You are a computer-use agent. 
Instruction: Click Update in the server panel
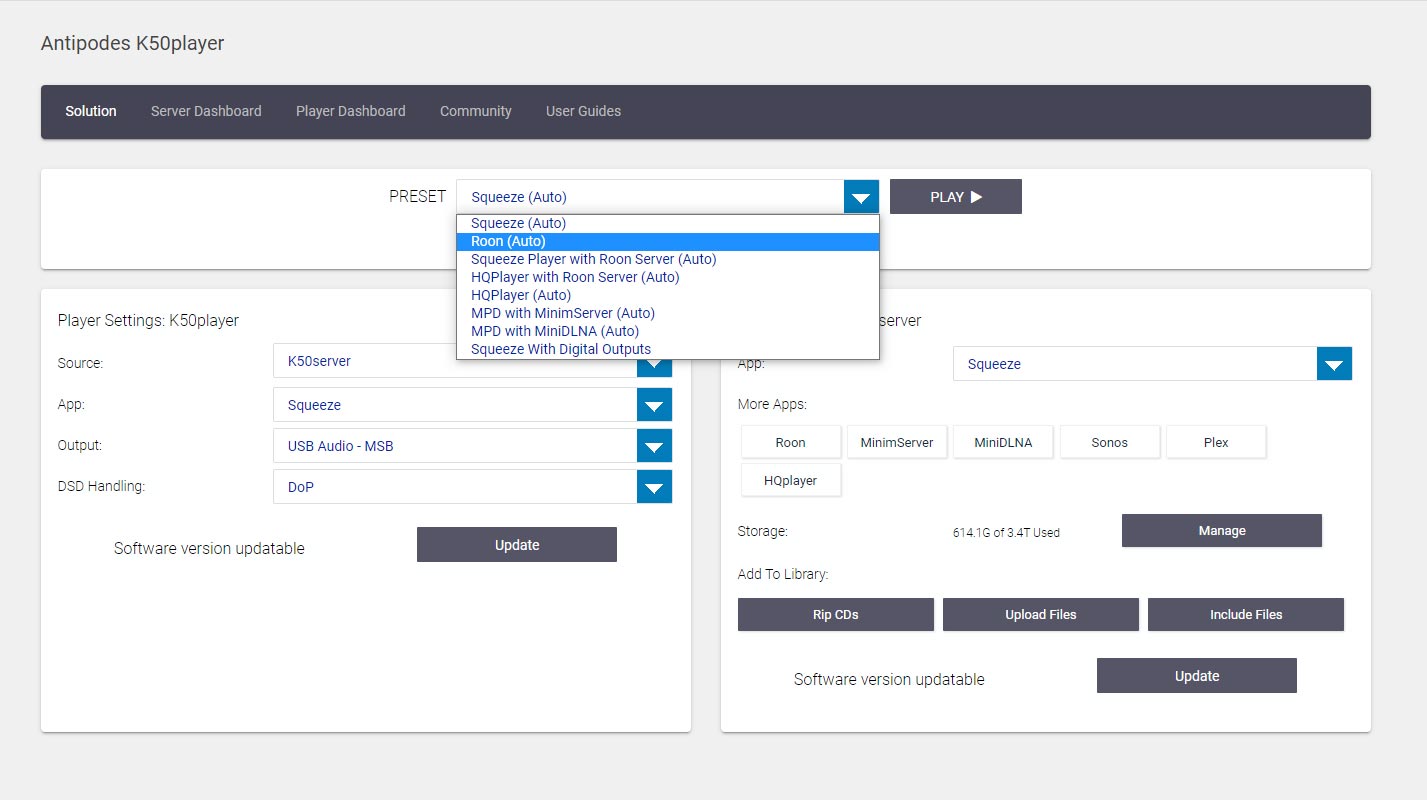click(x=1197, y=676)
